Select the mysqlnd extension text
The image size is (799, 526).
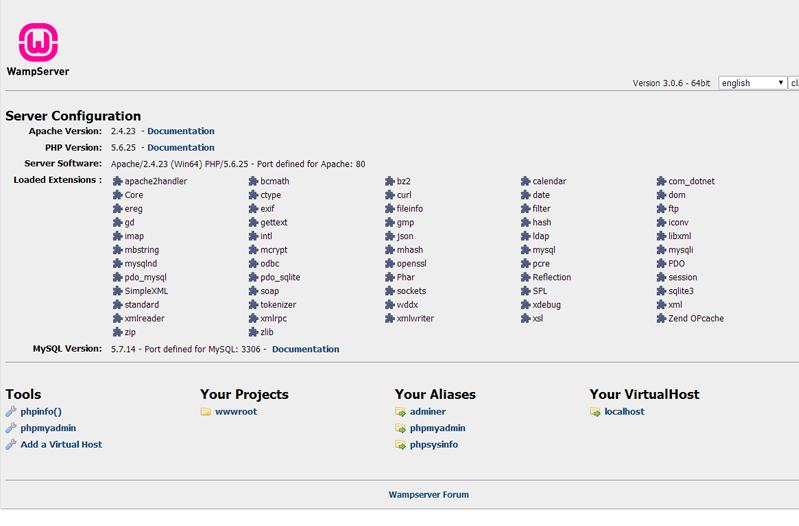[x=141, y=264]
